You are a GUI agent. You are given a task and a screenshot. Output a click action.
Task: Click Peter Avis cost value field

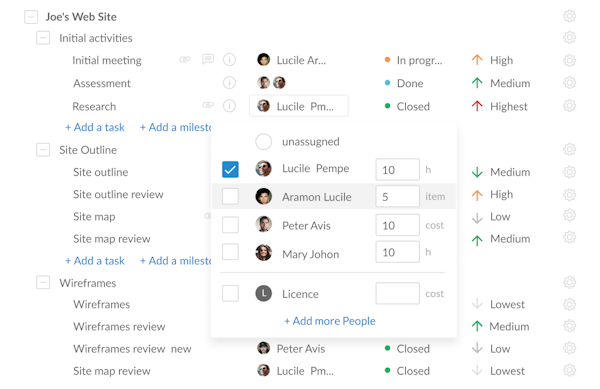398,225
